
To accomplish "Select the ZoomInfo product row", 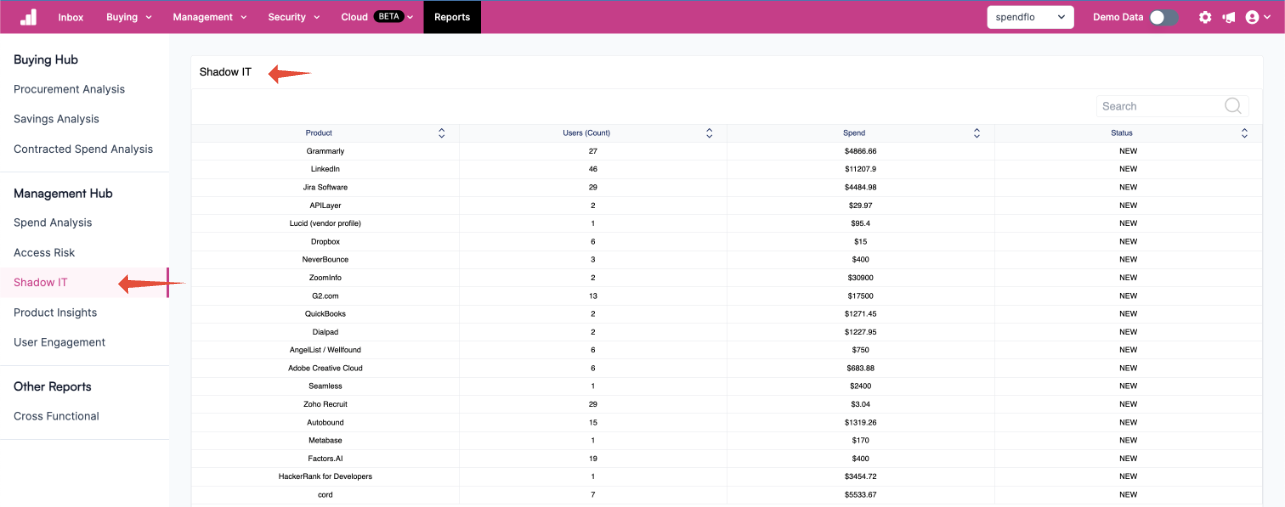I will pos(727,277).
